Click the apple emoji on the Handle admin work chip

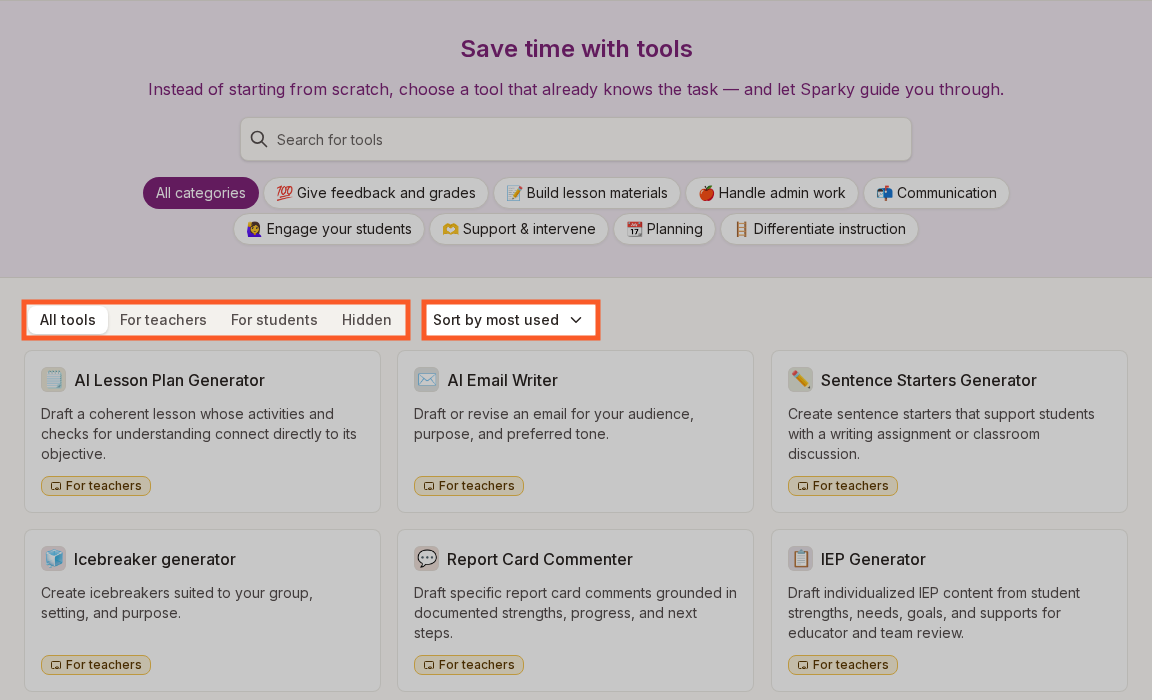tap(706, 193)
